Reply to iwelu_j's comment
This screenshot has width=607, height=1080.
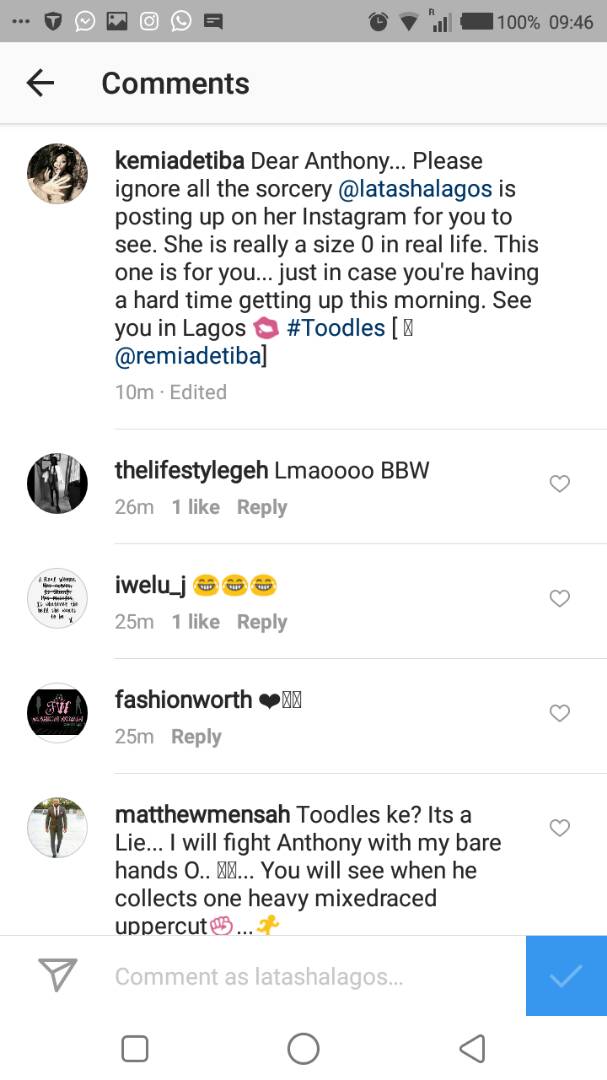[x=262, y=622]
